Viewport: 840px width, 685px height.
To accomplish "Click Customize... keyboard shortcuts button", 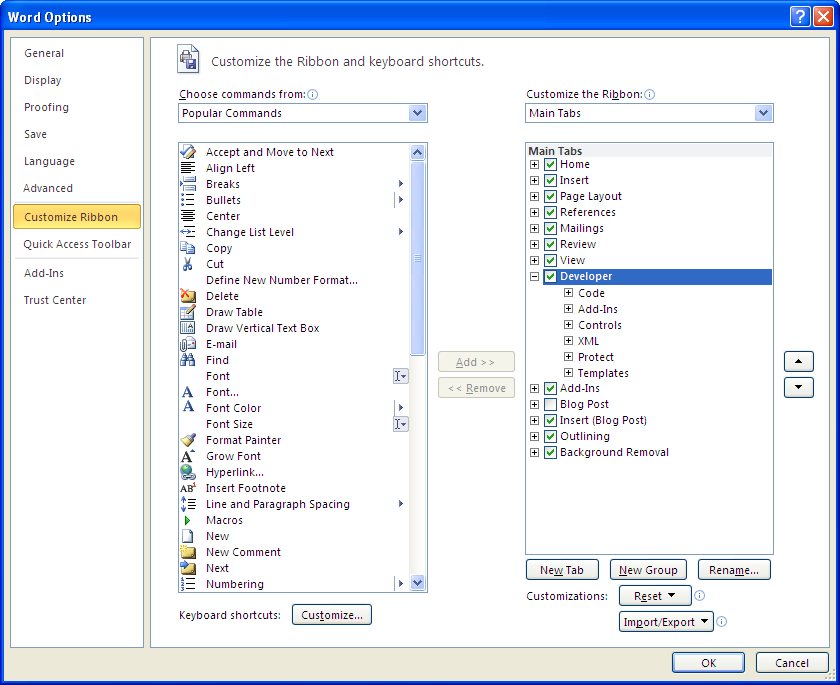I will click(332, 615).
